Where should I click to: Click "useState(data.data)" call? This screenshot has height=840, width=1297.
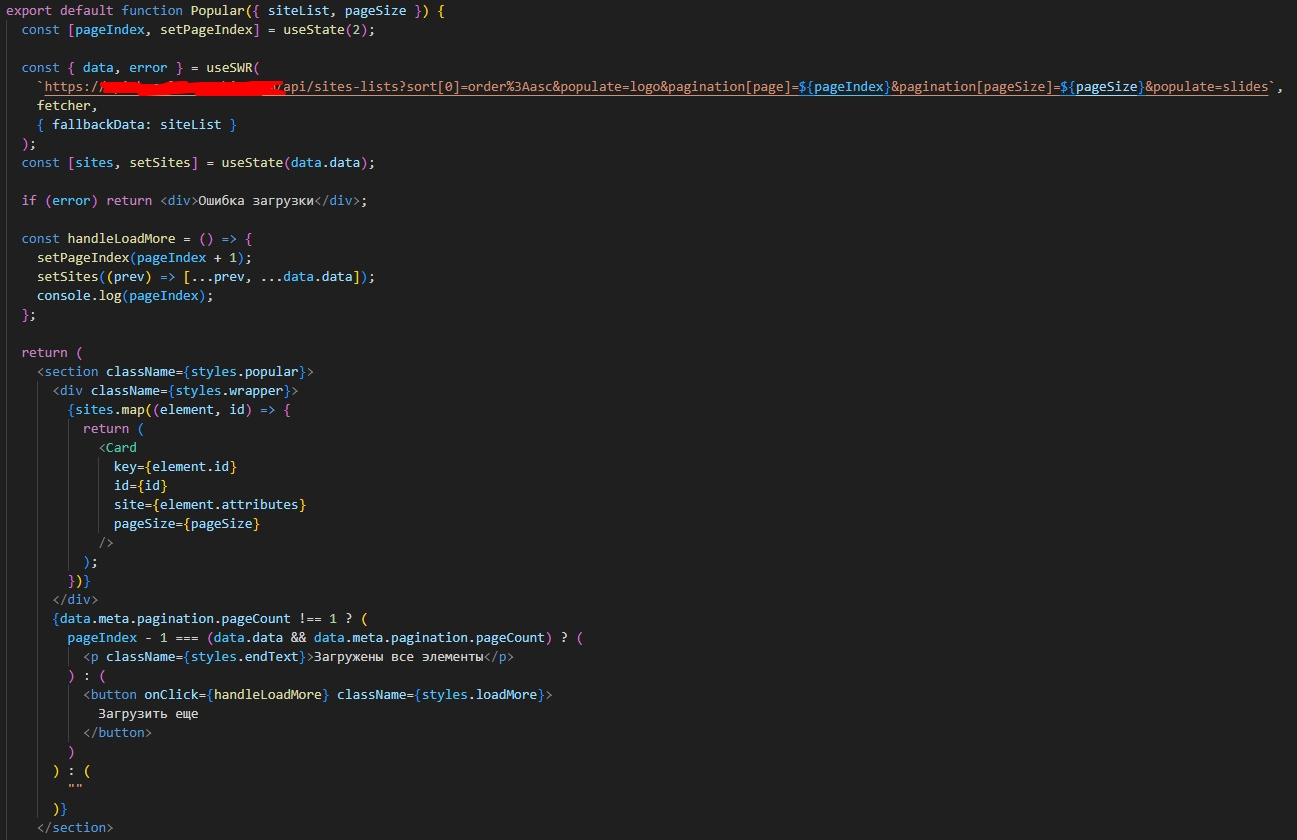[298, 162]
